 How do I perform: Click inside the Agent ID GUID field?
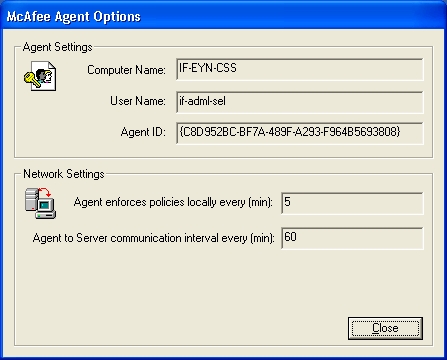[300, 133]
